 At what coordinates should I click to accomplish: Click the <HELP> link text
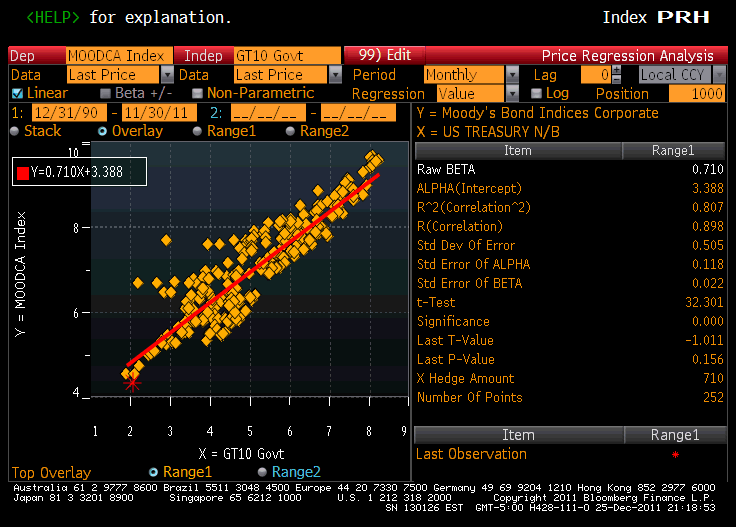[53, 17]
